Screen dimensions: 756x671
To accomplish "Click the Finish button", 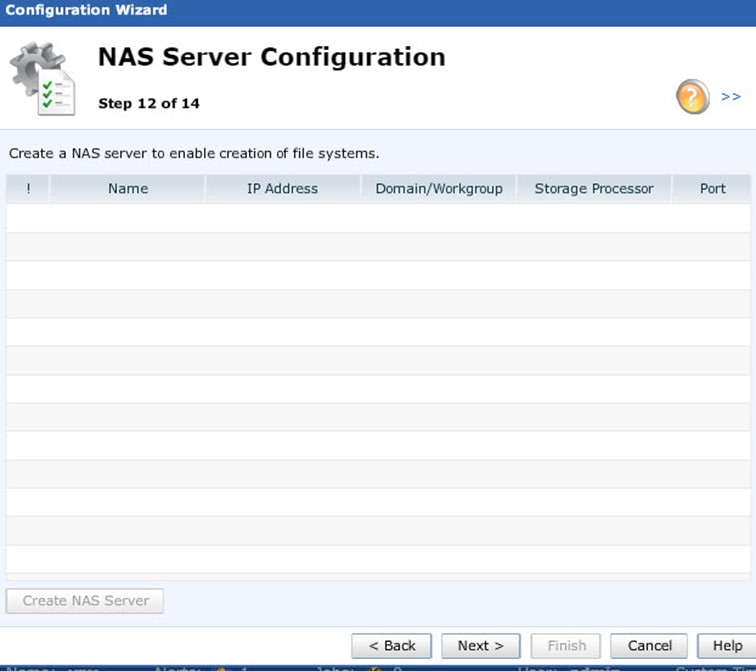I will point(566,645).
